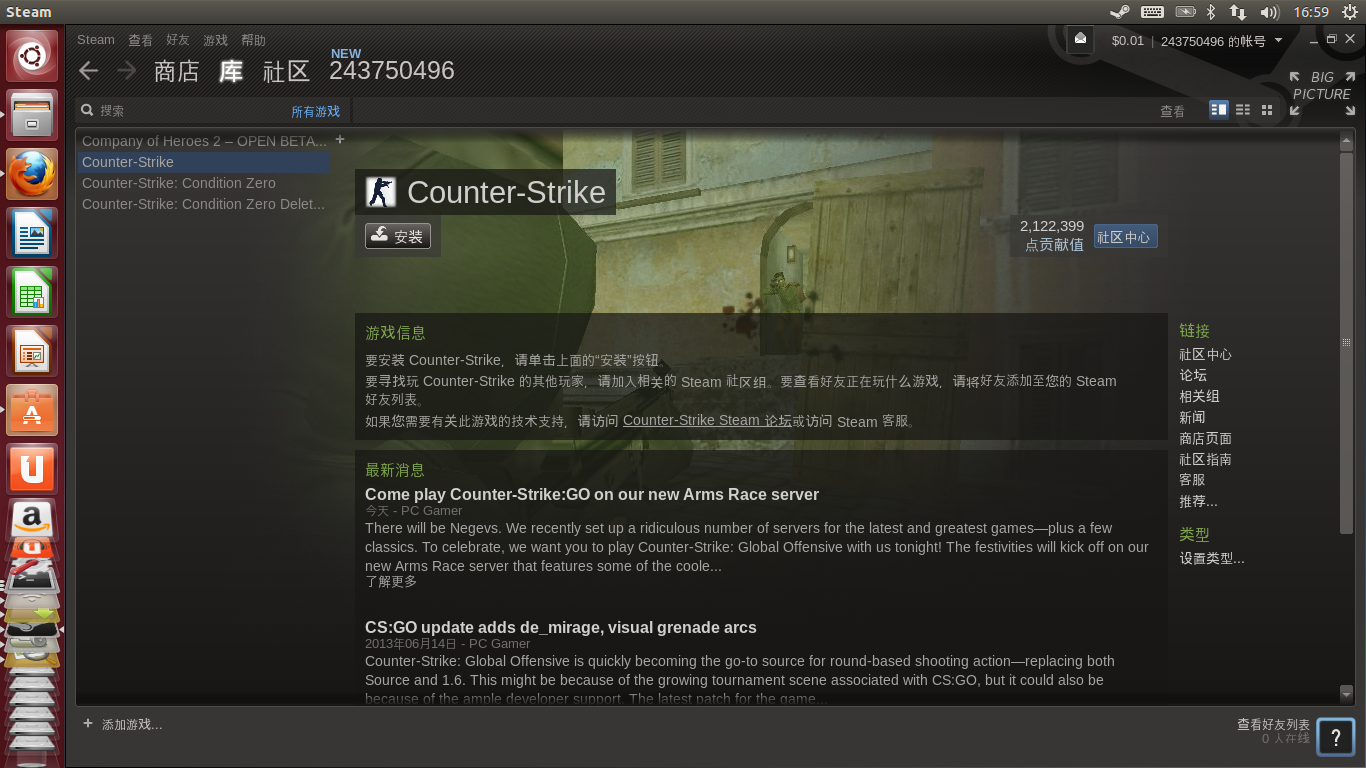Go back using the left arrow
This screenshot has height=768, width=1366.
(x=89, y=70)
